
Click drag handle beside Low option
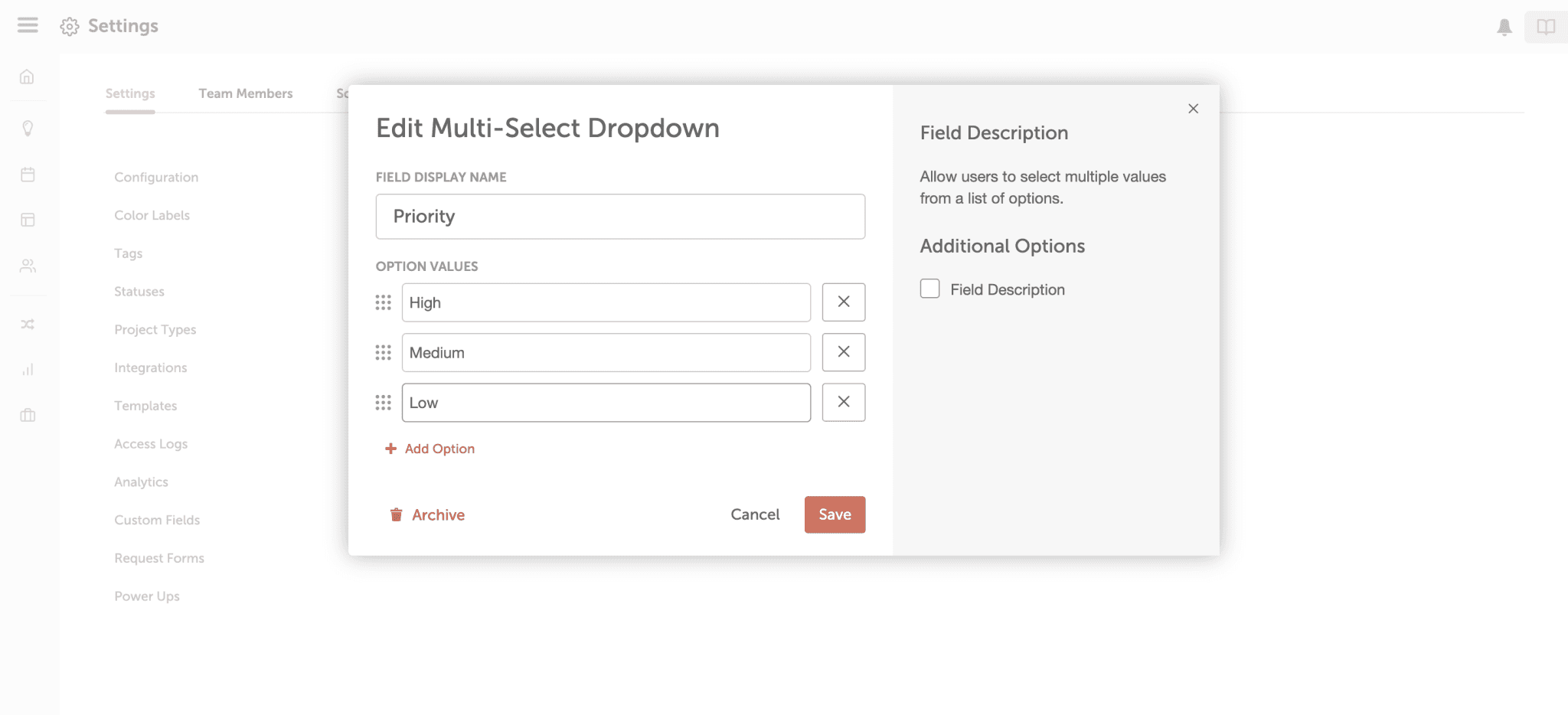click(x=384, y=403)
